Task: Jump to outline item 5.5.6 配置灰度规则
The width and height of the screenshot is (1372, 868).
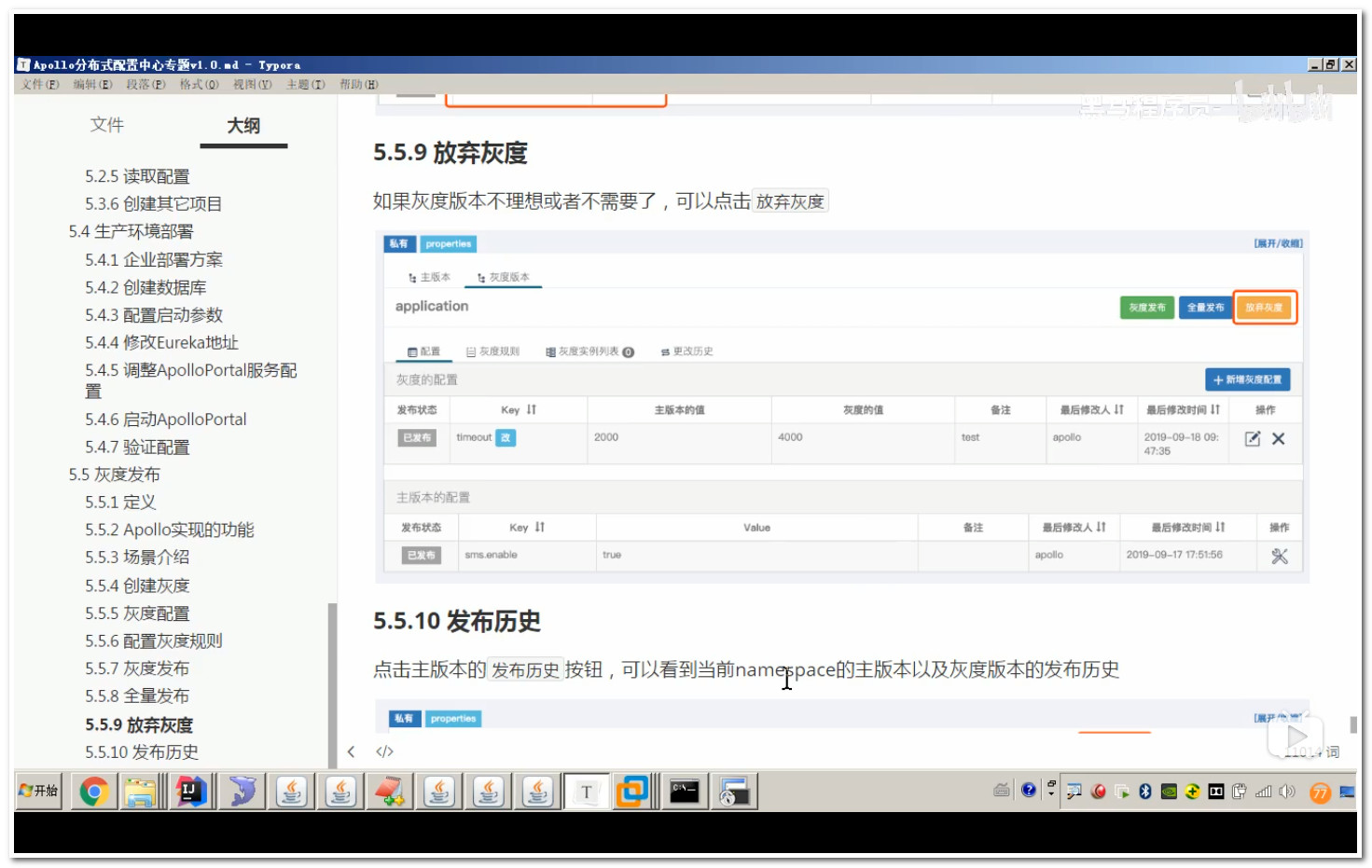Action: (154, 641)
